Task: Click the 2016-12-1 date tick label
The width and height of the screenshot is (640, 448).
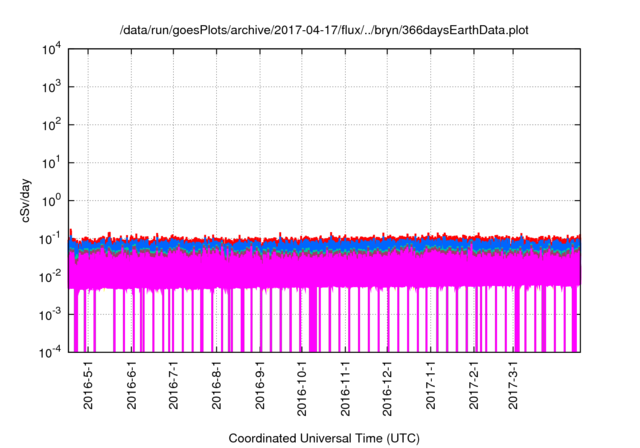Action: [x=387, y=390]
